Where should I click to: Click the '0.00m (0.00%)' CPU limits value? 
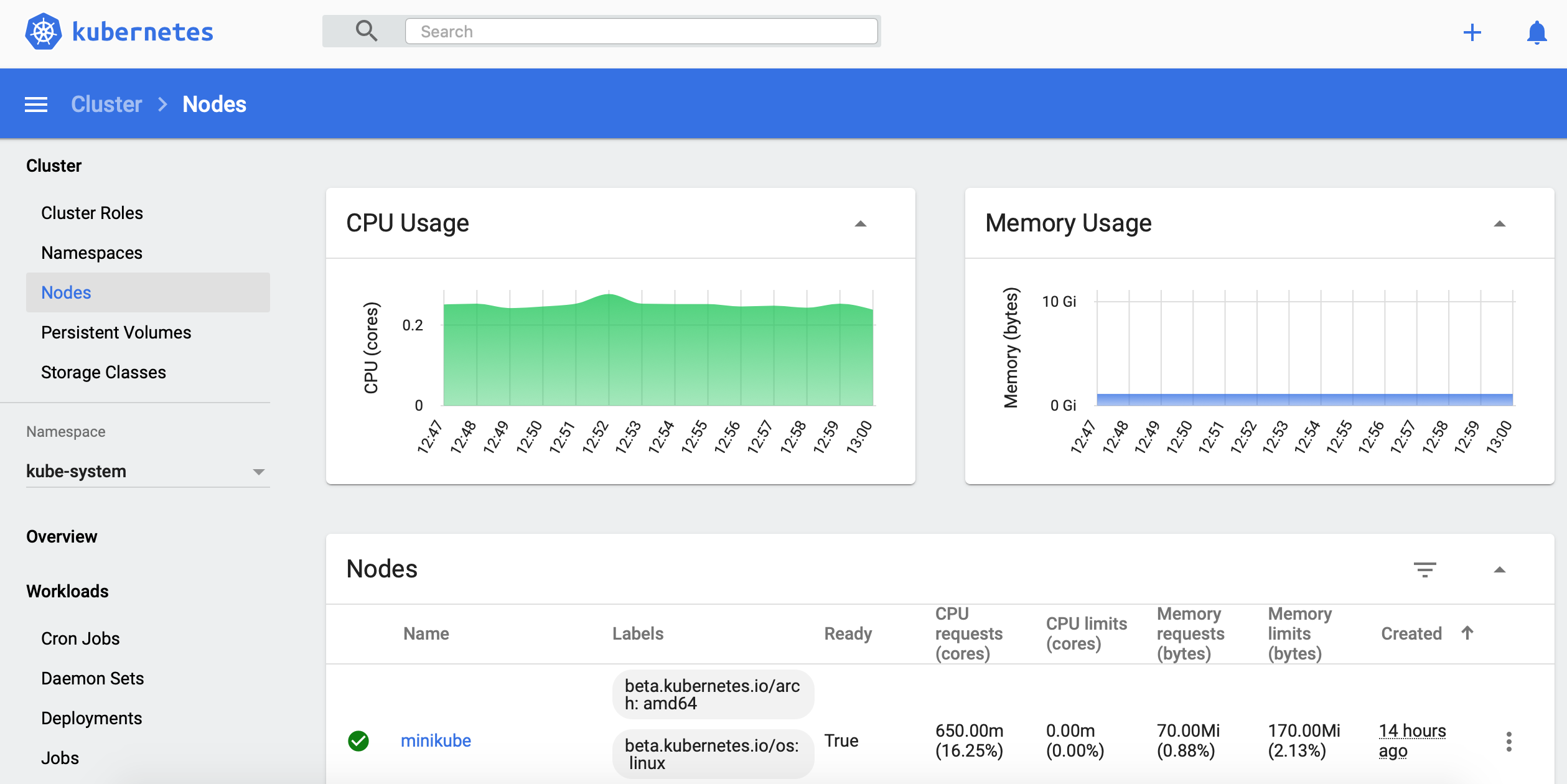[1075, 740]
